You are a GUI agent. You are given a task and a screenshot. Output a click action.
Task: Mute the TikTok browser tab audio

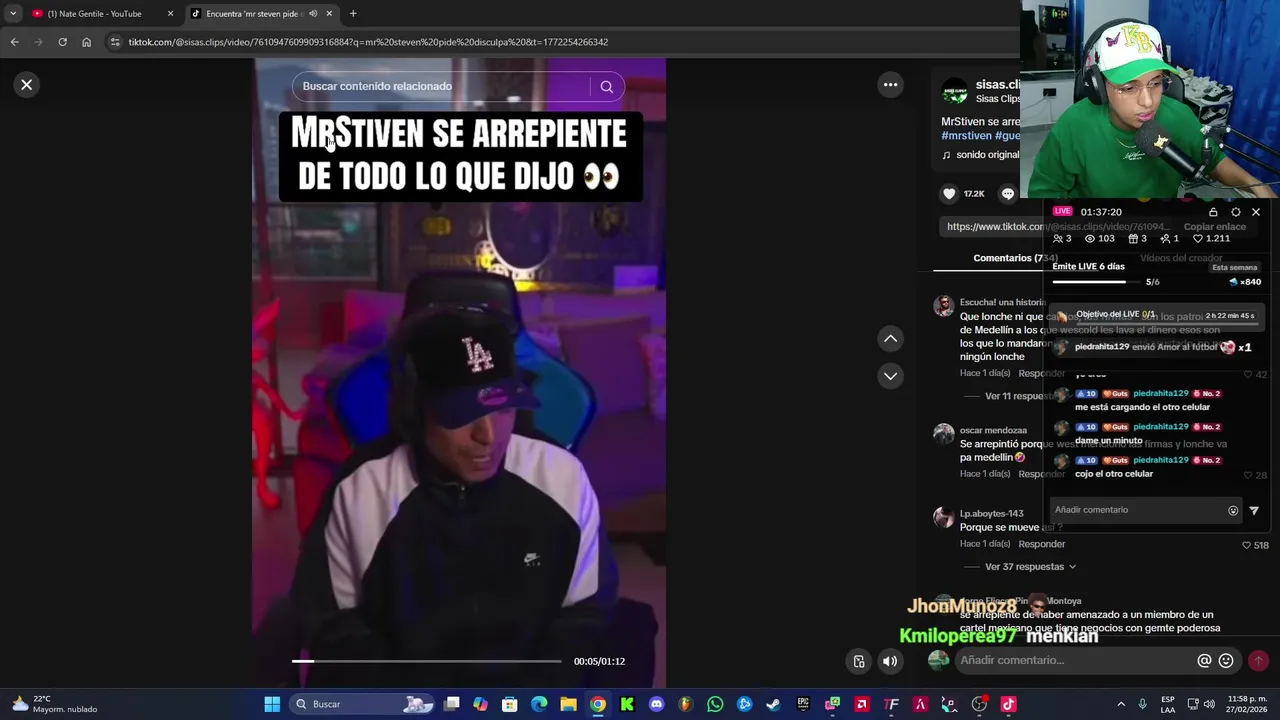click(x=313, y=14)
